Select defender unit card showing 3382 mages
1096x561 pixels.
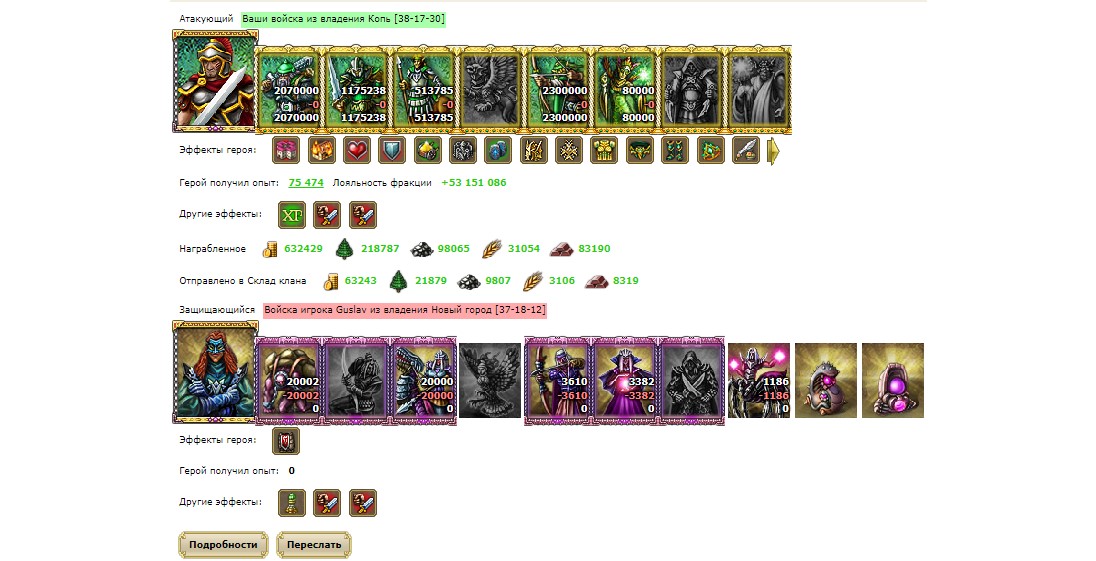tap(624, 381)
